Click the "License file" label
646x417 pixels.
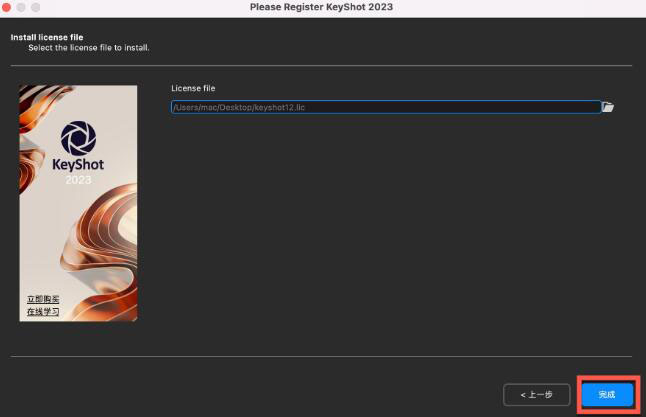point(193,88)
